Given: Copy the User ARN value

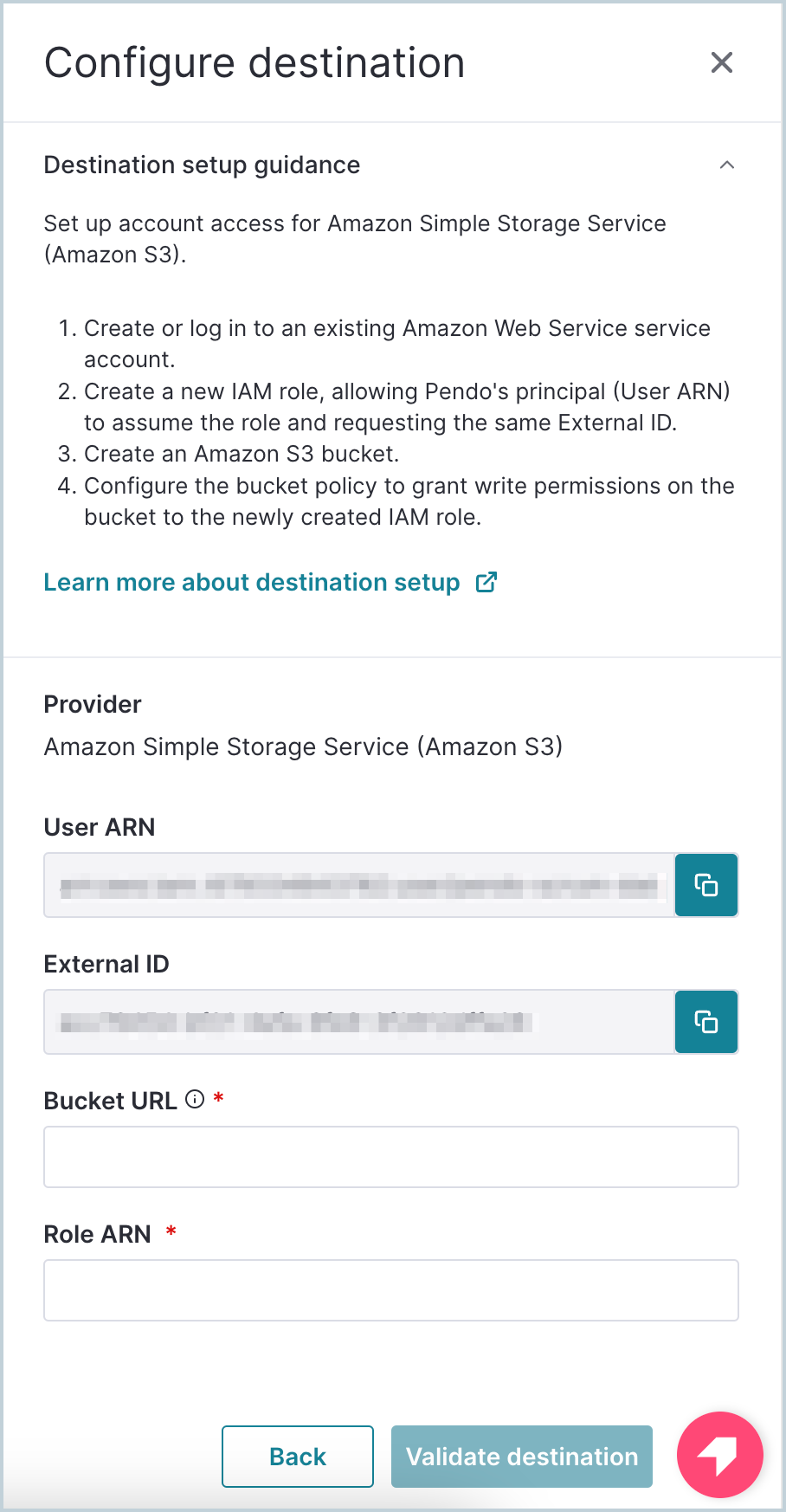Looking at the screenshot, I should coord(706,885).
